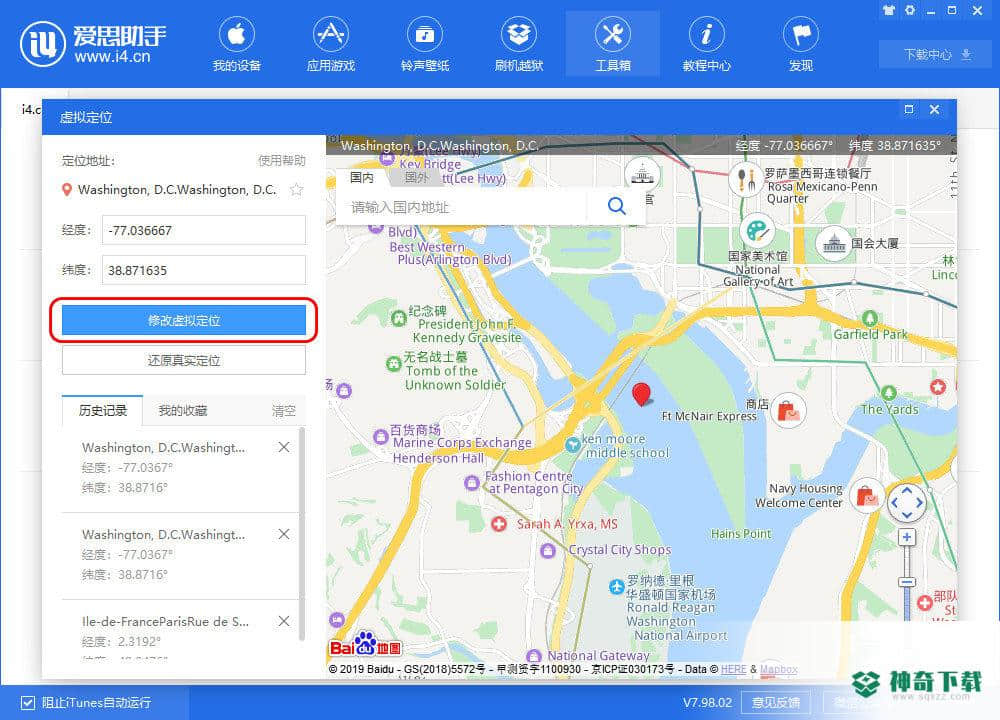Click the 国家美术馆 palette marker
Screen dimensions: 1000x720
pyautogui.click(x=756, y=231)
